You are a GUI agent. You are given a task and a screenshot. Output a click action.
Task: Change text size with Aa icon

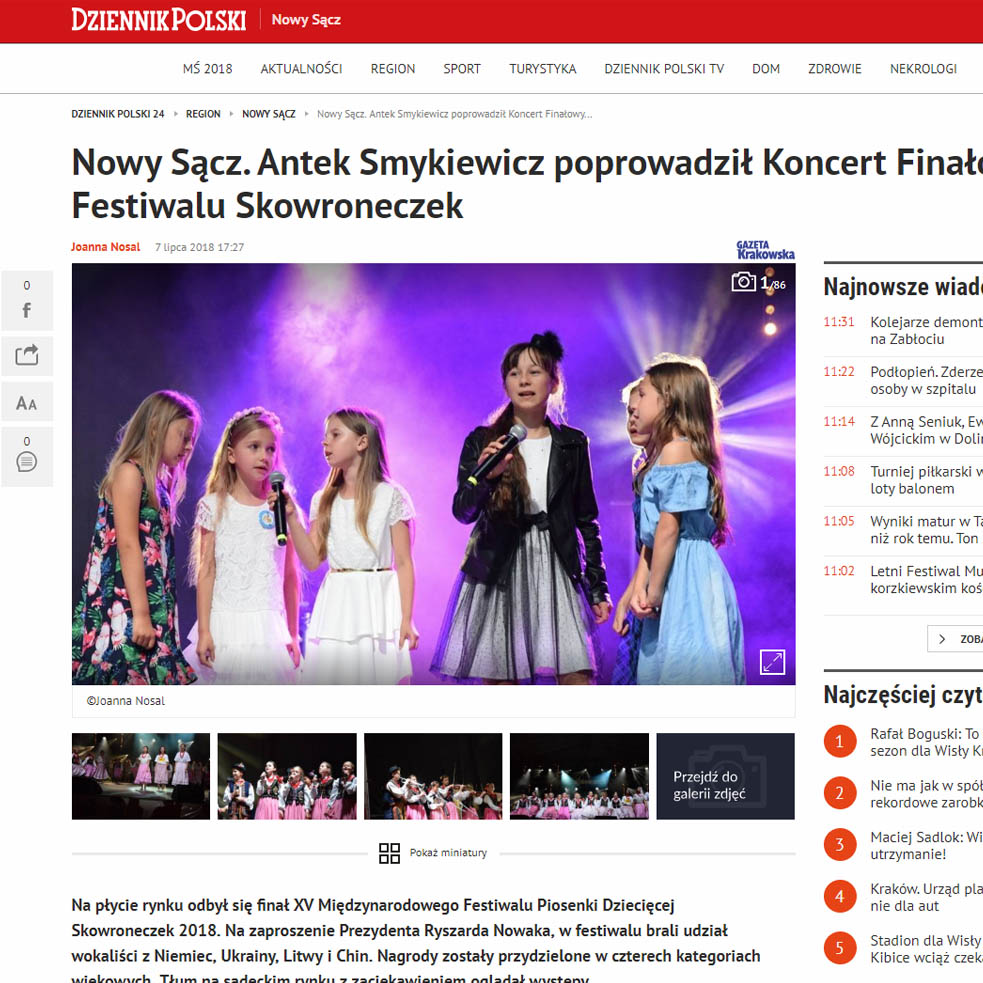[x=26, y=402]
